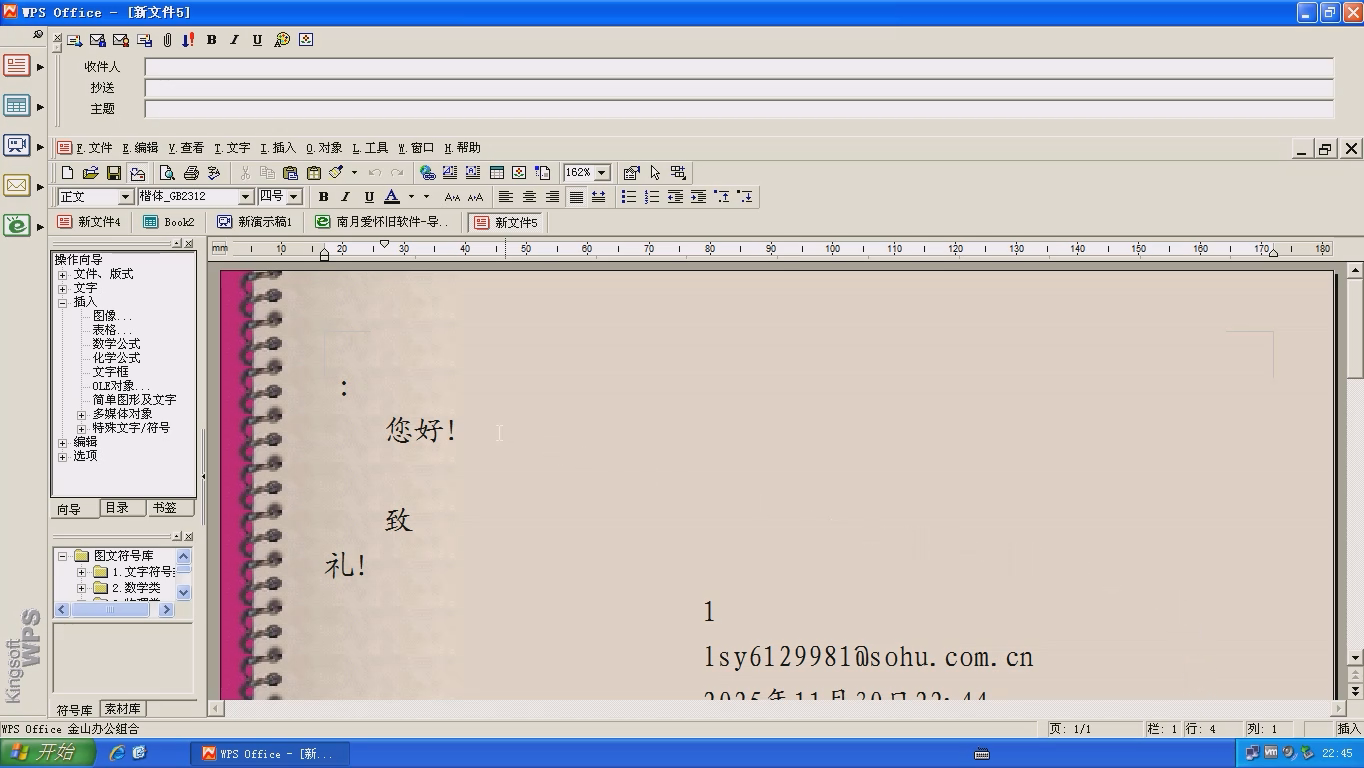This screenshot has width=1364, height=768.
Task: Click the paperclip attachment icon in mail toolbar
Action: click(167, 40)
